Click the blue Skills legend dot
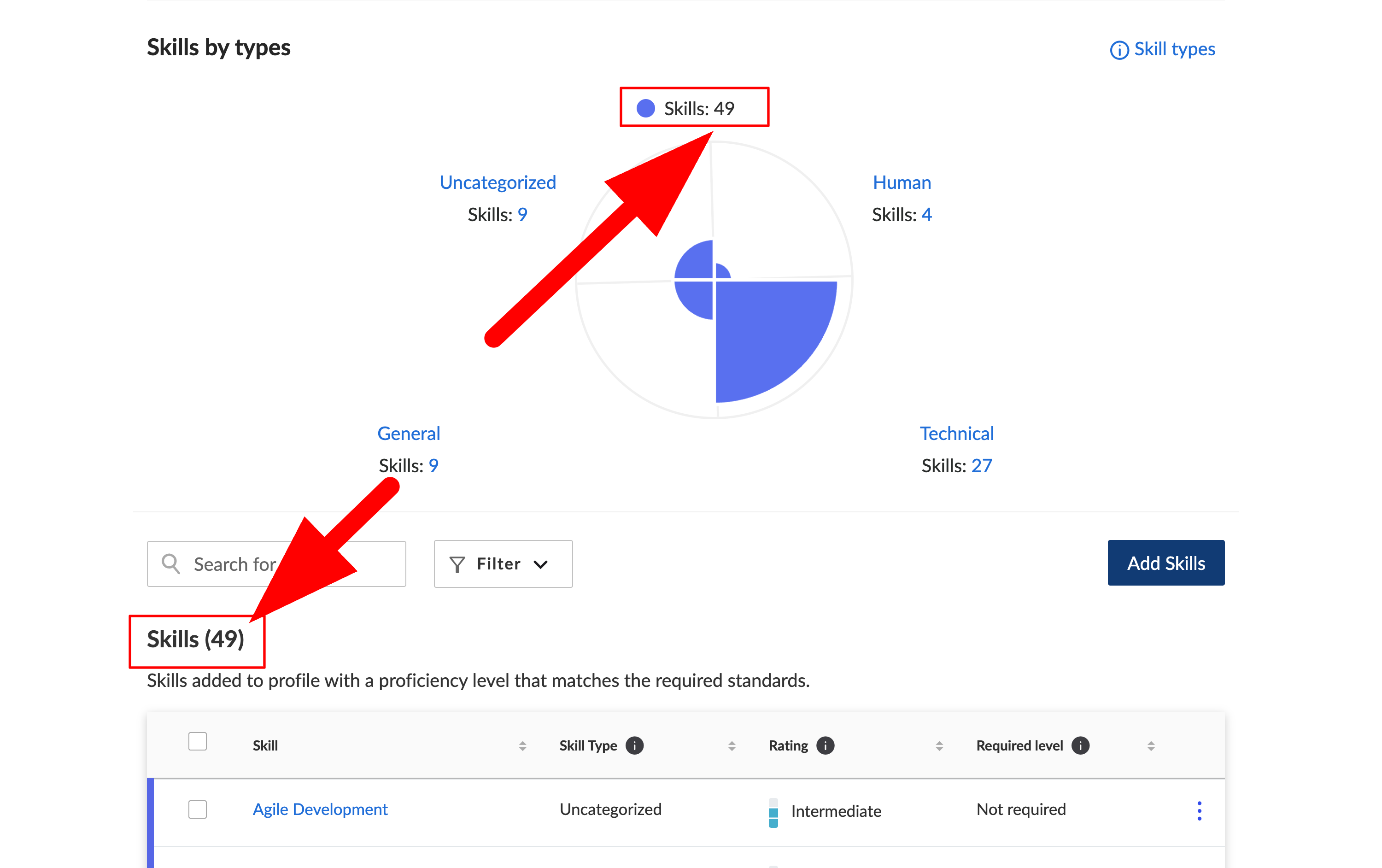This screenshot has height=868, width=1382. (646, 108)
